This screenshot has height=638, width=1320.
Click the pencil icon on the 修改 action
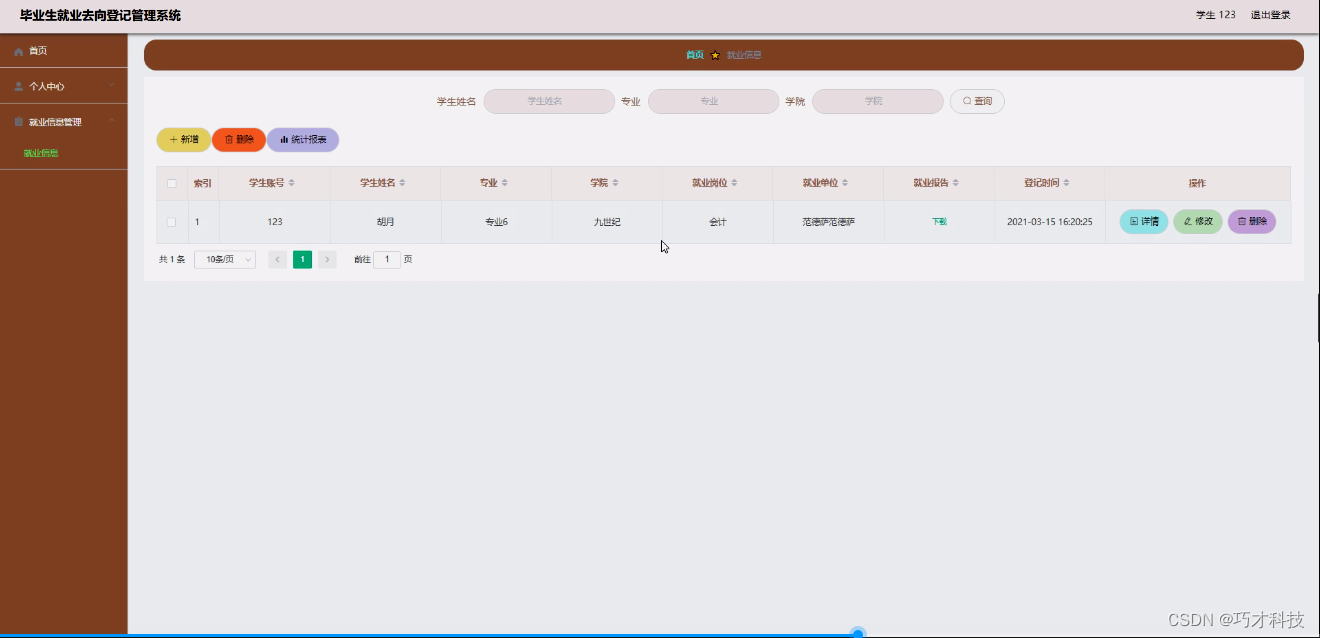[x=1188, y=221]
